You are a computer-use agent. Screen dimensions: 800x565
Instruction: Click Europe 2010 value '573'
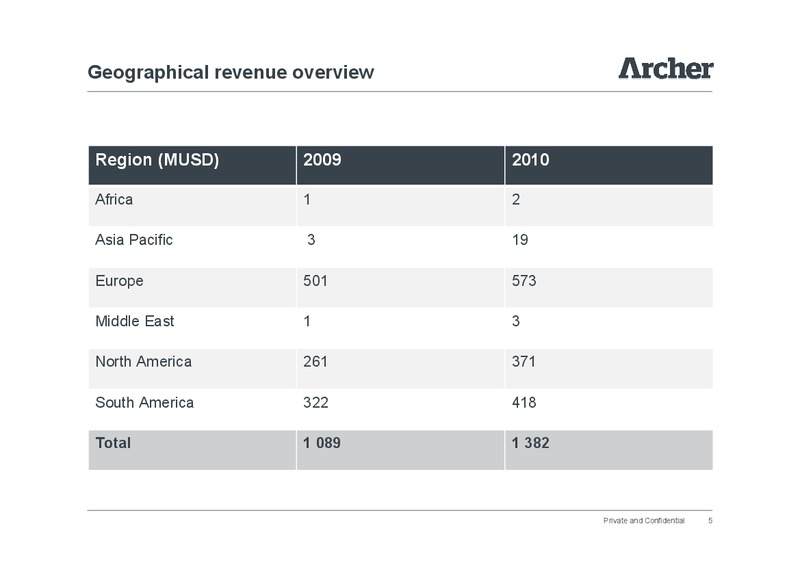524,281
